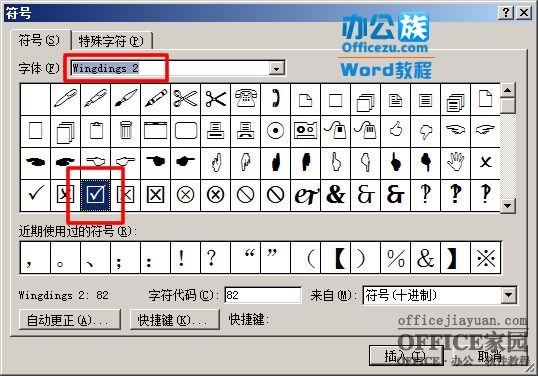Image resolution: width=538 pixels, height=376 pixels.
Task: Click the dialog help question mark button
Action: tap(506, 13)
